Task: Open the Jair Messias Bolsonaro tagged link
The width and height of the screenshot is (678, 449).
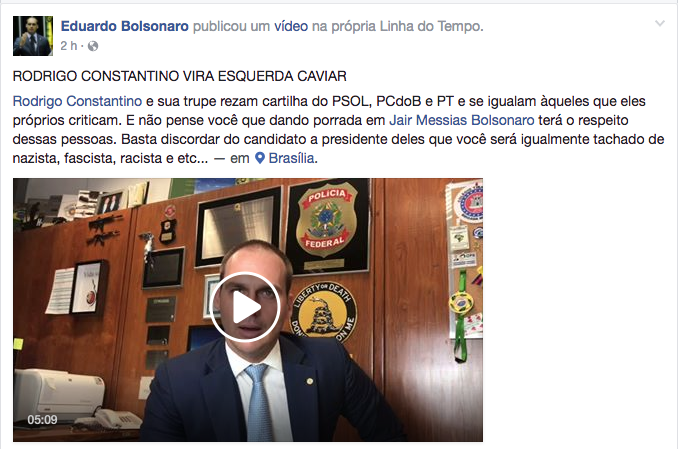Action: [462, 120]
